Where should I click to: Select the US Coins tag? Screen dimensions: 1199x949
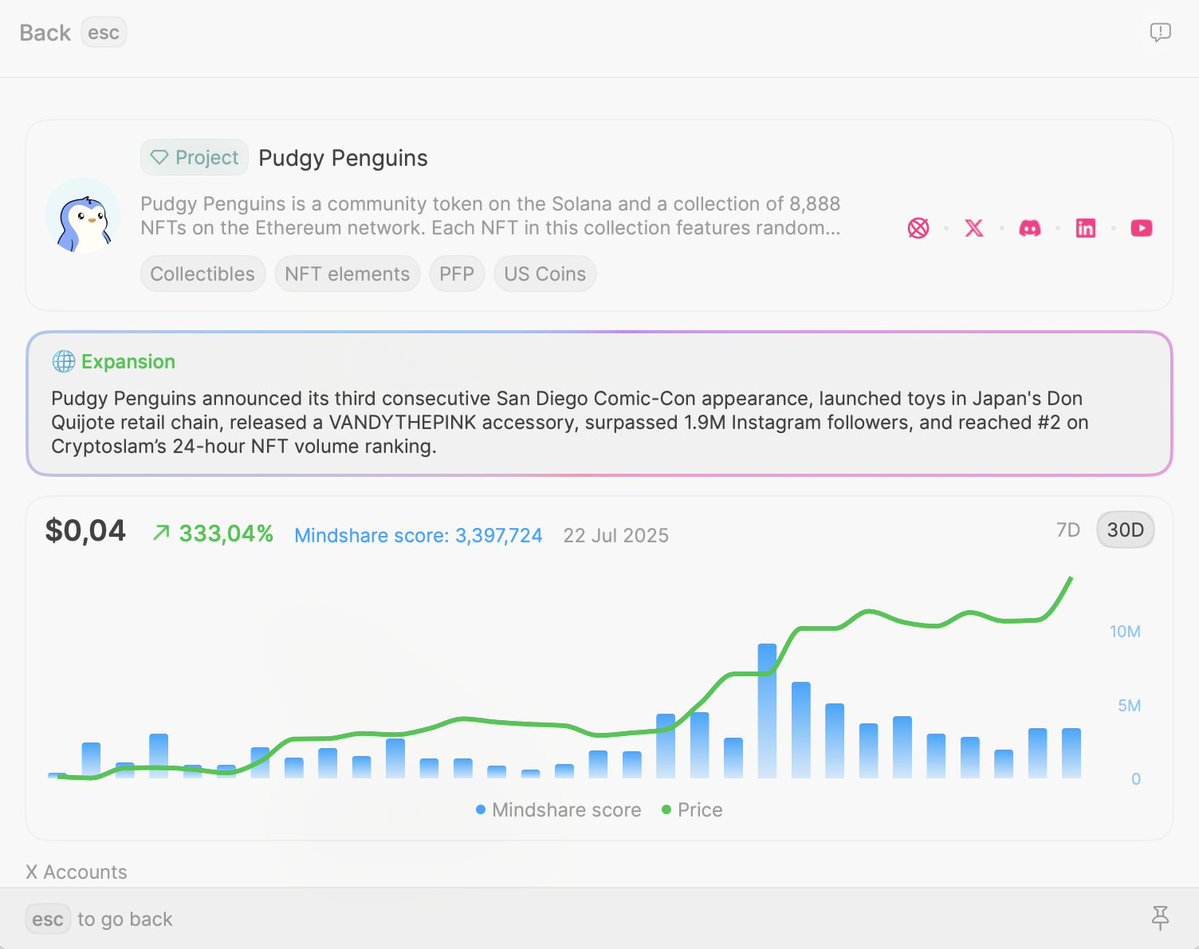pos(544,274)
